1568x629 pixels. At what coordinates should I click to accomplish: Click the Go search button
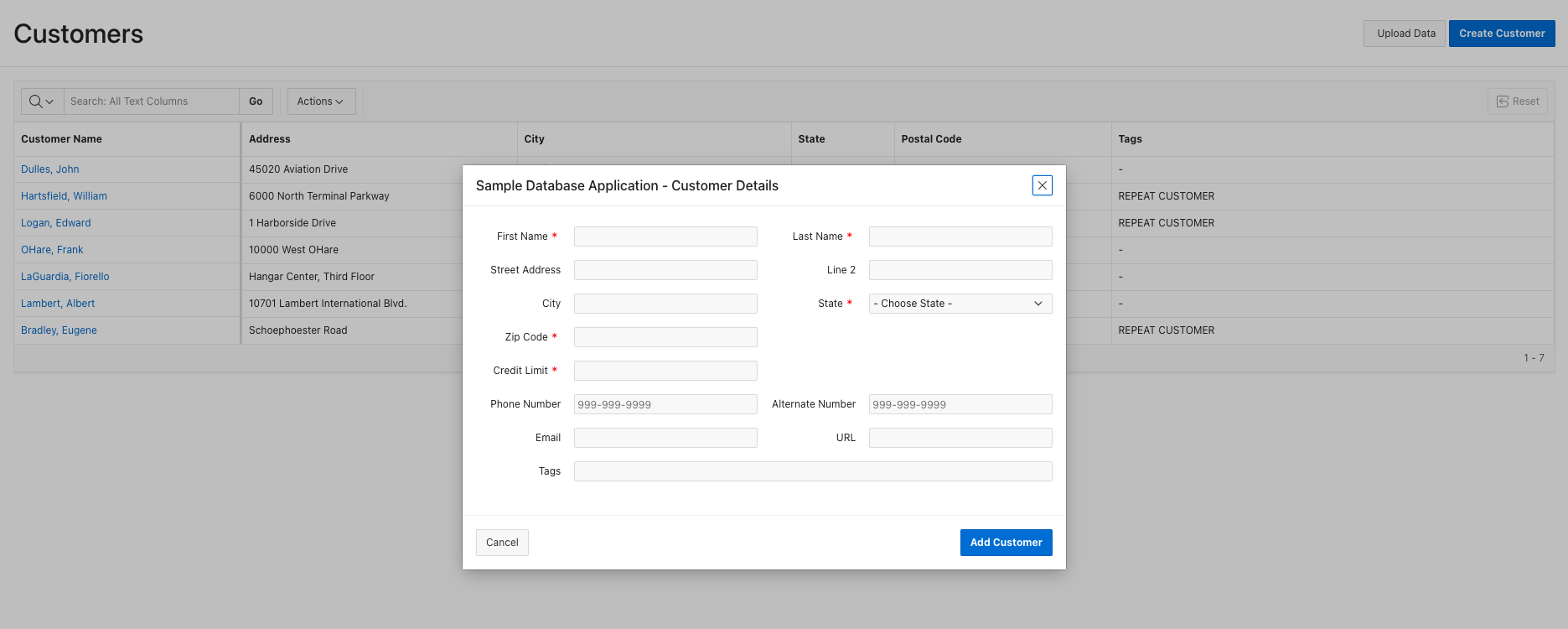coord(256,101)
